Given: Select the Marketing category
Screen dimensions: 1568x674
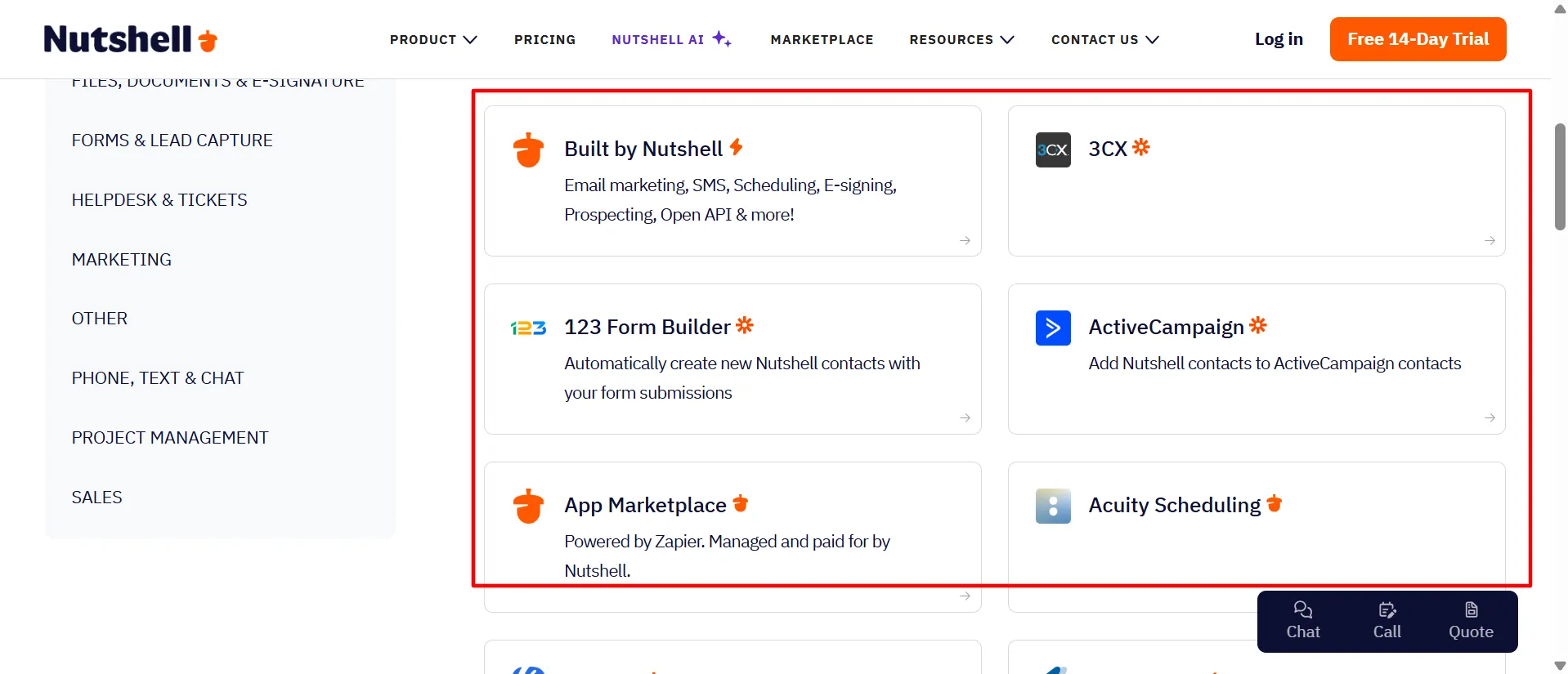Looking at the screenshot, I should coord(122,260).
